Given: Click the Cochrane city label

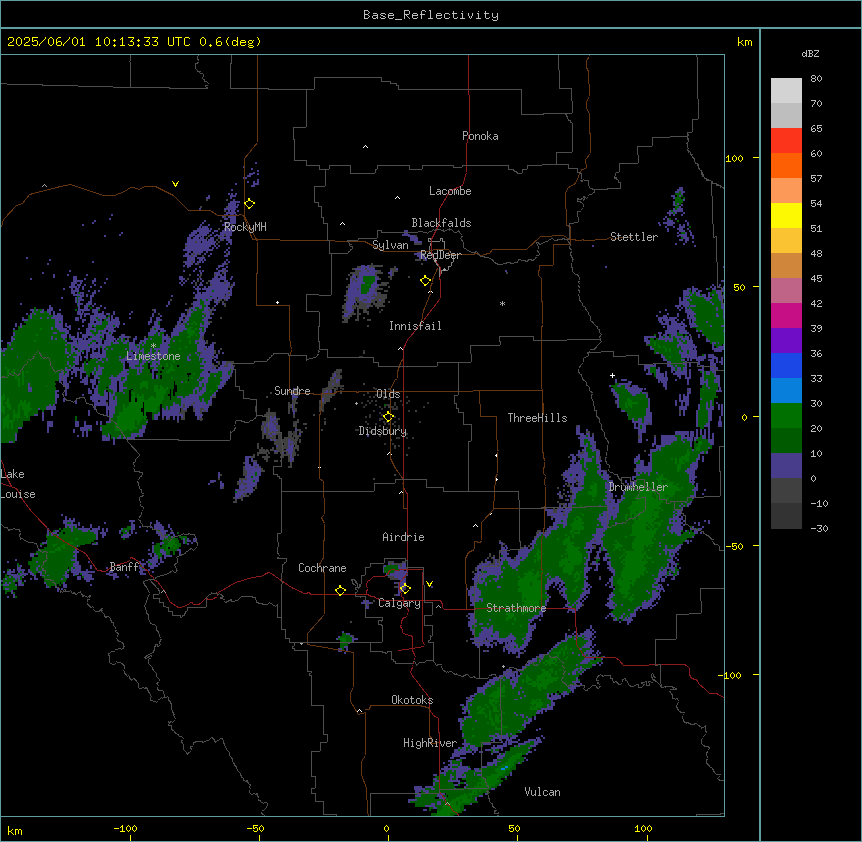Looking at the screenshot, I should 322,568.
